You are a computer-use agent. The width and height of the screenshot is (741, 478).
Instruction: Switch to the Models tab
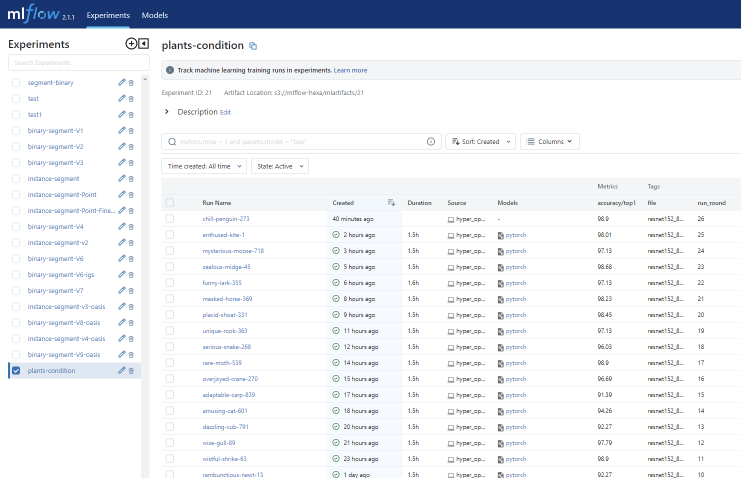coord(154,16)
